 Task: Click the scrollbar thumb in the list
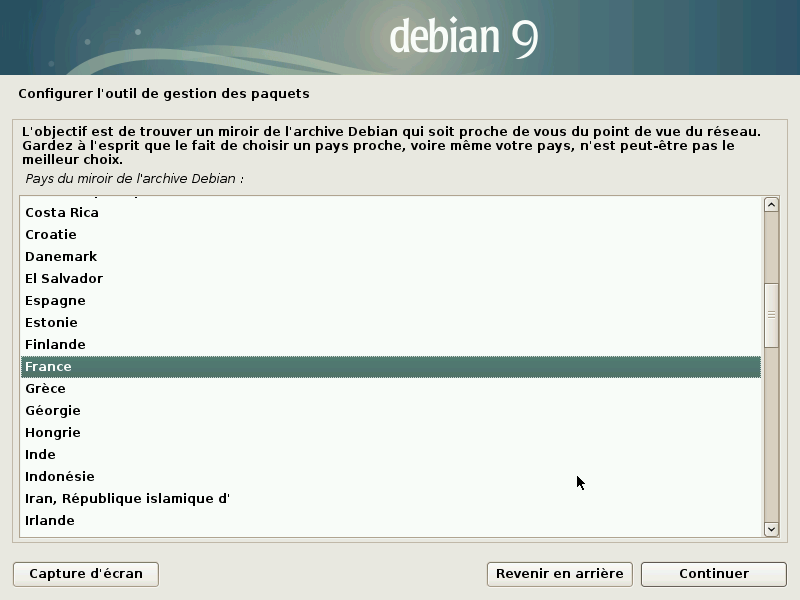click(x=769, y=310)
